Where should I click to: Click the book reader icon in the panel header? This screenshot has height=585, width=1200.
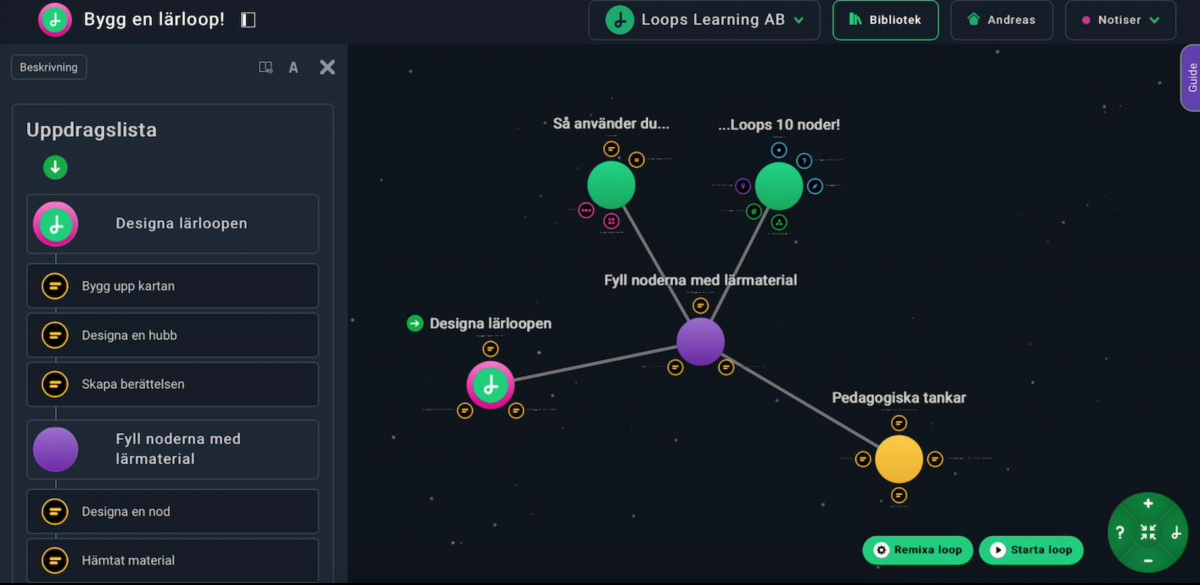point(265,68)
